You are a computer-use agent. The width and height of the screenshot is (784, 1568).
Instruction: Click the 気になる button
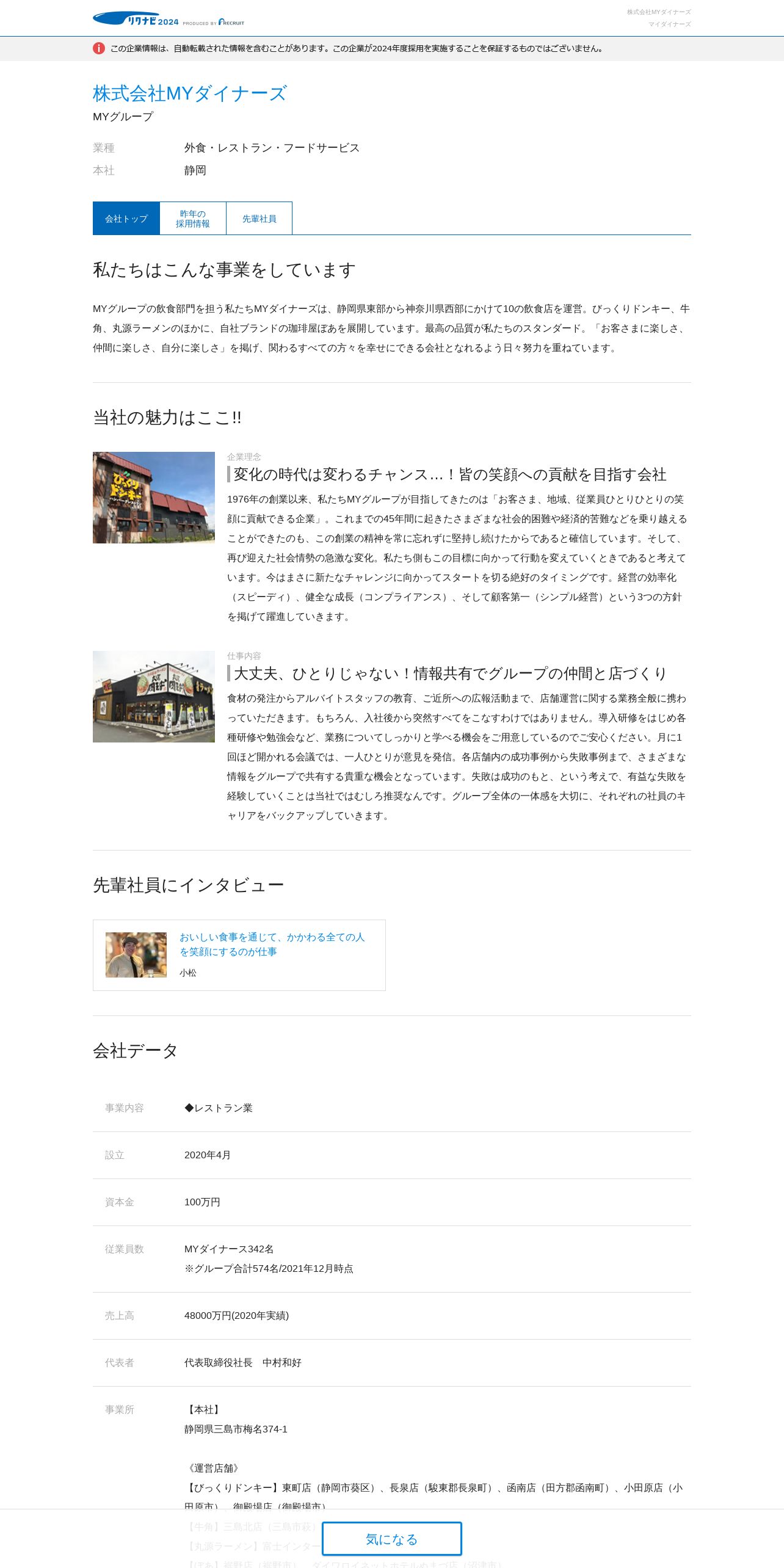(392, 1539)
